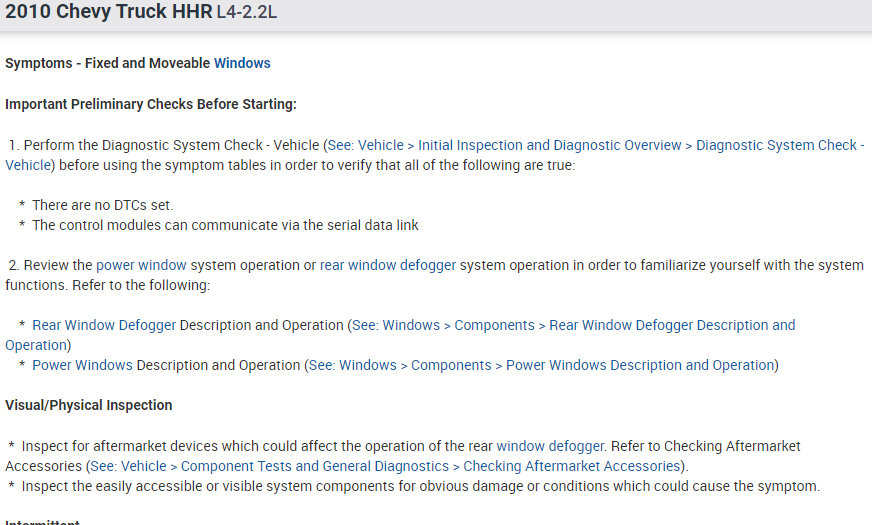Open the Windows link in Symptoms heading
This screenshot has width=872, height=525.
[242, 63]
